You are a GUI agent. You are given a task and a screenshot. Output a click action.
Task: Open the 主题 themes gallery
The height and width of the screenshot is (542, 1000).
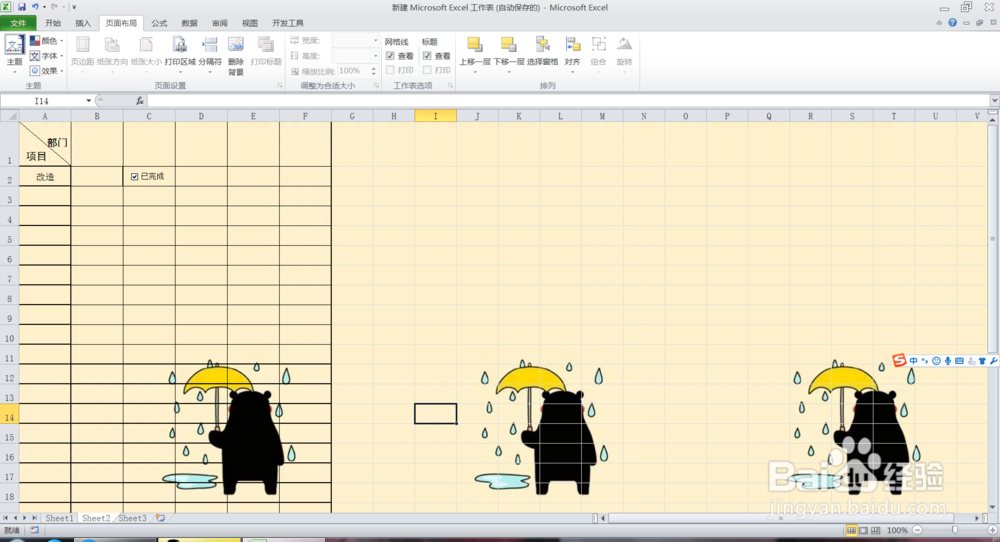coord(14,54)
